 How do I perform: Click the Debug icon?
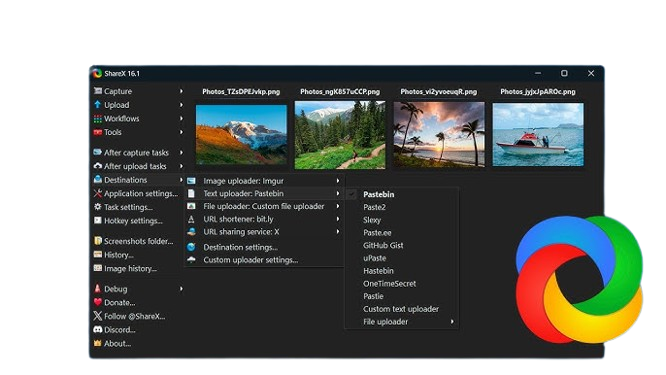click(x=98, y=288)
